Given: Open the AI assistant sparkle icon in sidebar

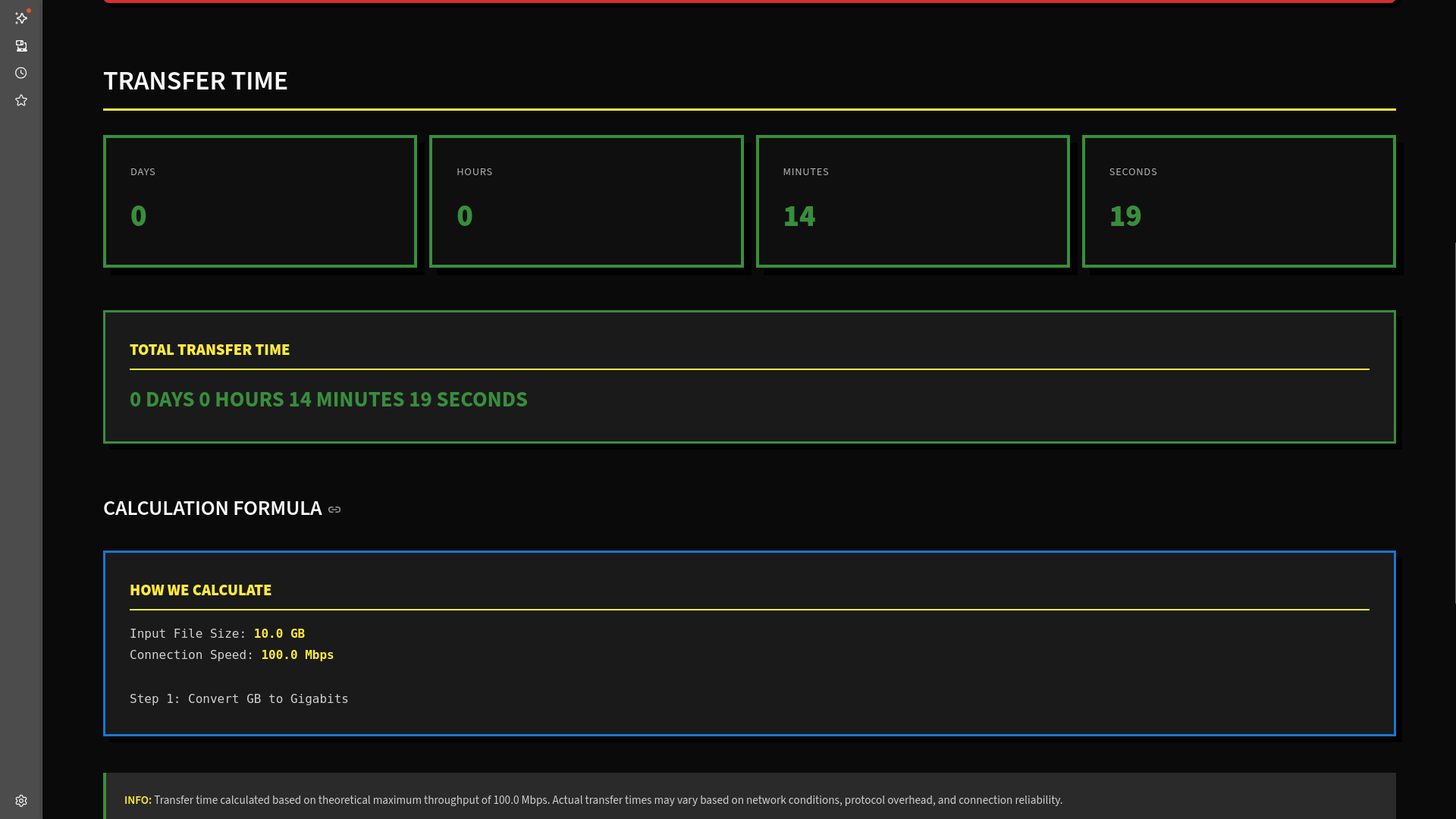Looking at the screenshot, I should tap(21, 18).
